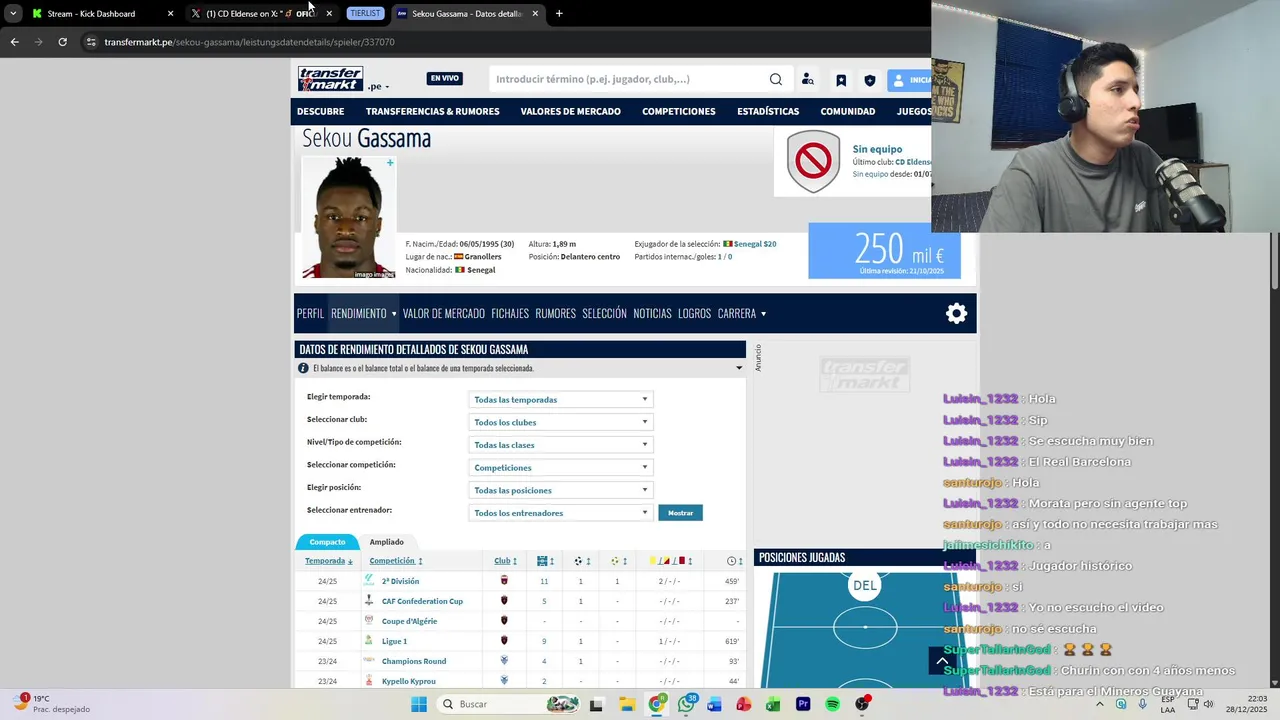Viewport: 1280px width, 720px height.
Task: Open the Kypello Kyprou link
Action: coord(409,681)
